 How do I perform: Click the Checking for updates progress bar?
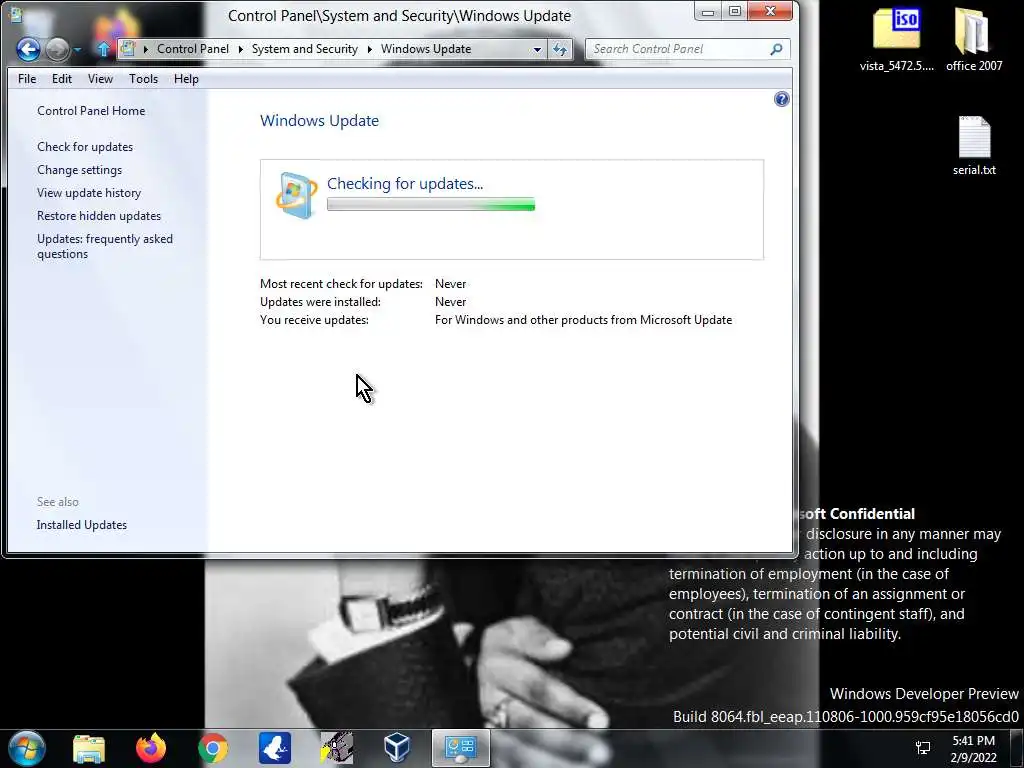tap(431, 205)
